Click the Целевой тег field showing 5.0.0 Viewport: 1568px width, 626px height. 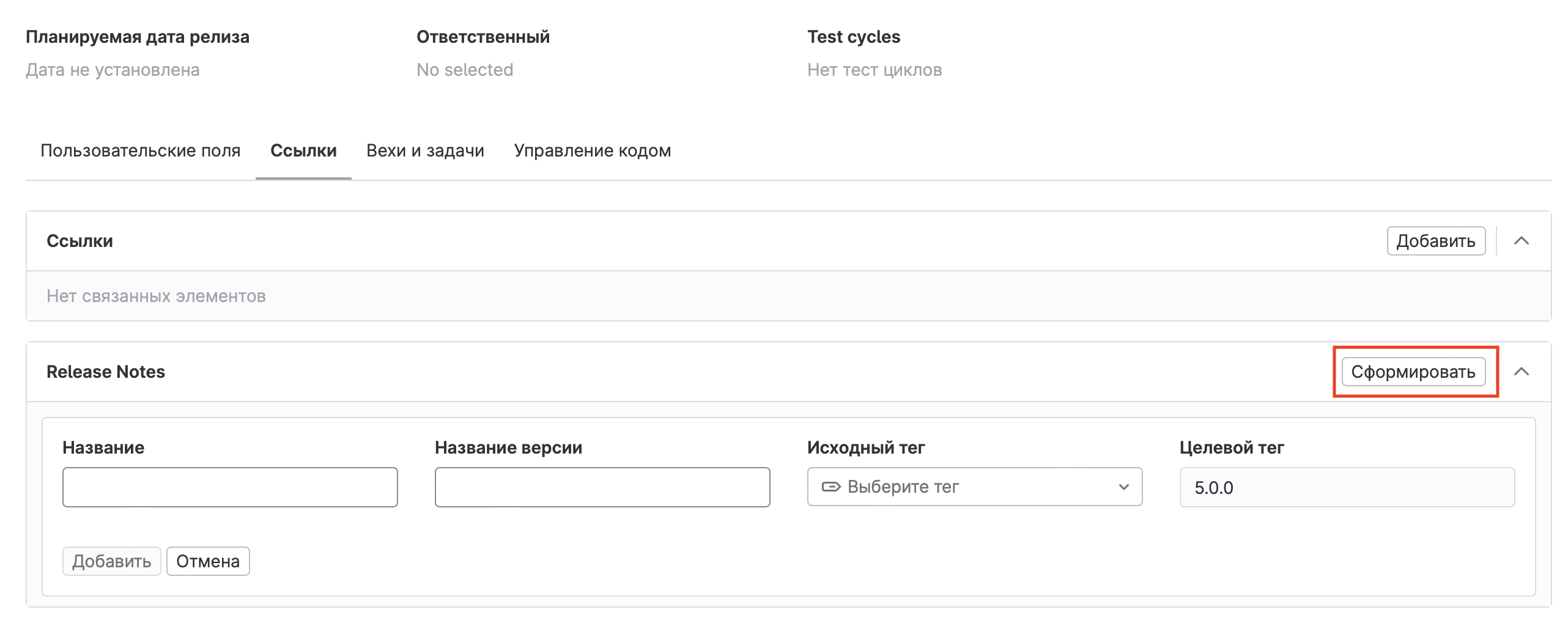point(1347,487)
